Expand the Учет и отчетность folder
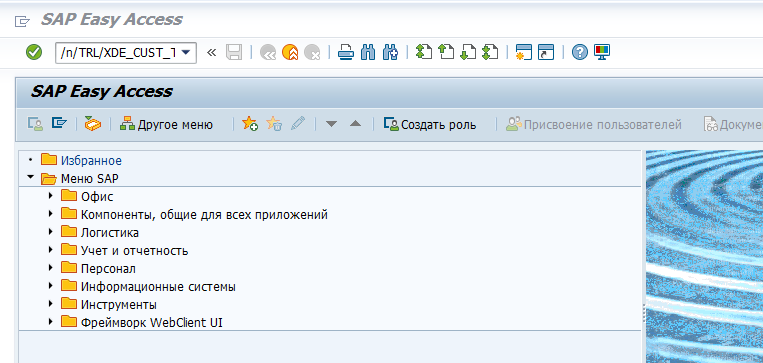 tap(50, 250)
